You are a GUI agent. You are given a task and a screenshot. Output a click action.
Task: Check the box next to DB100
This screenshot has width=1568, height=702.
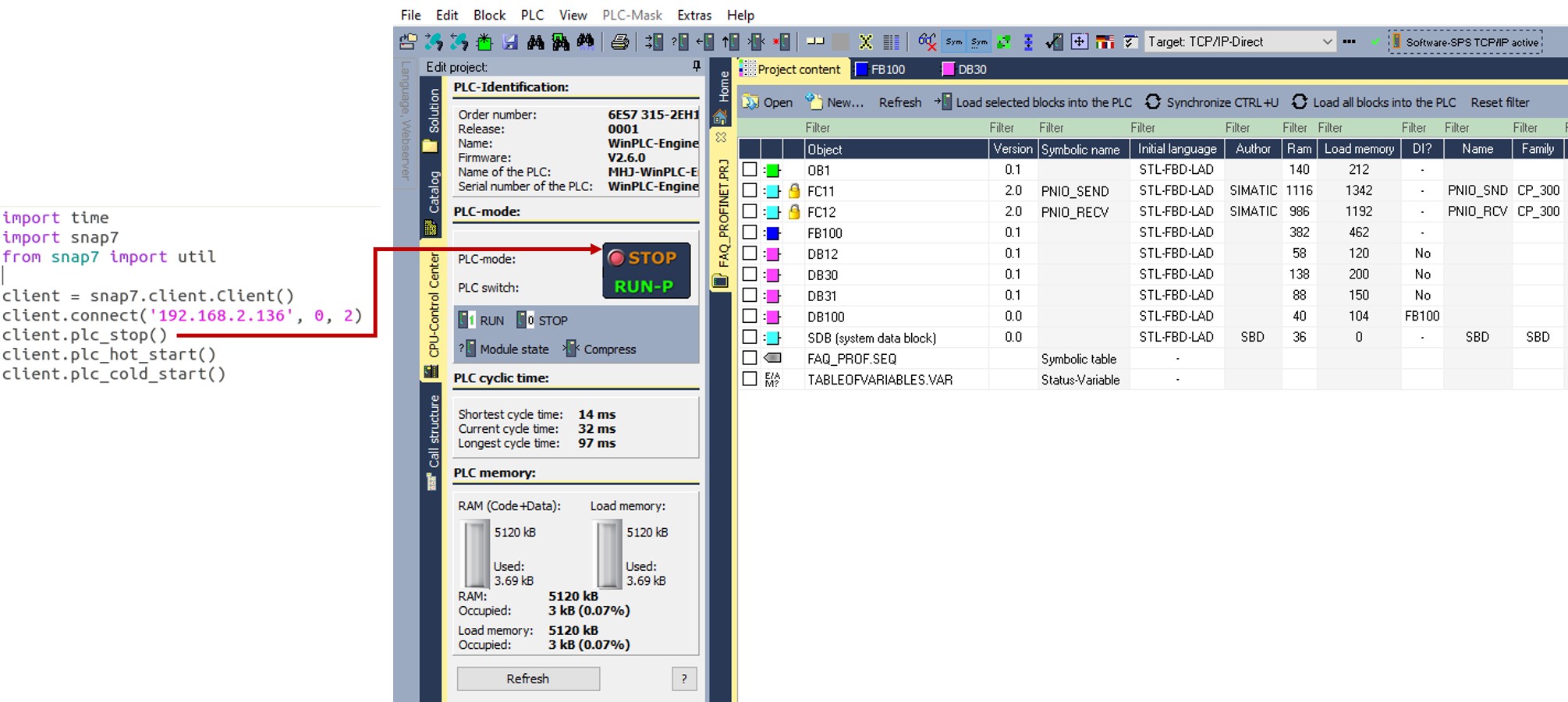[x=750, y=317]
